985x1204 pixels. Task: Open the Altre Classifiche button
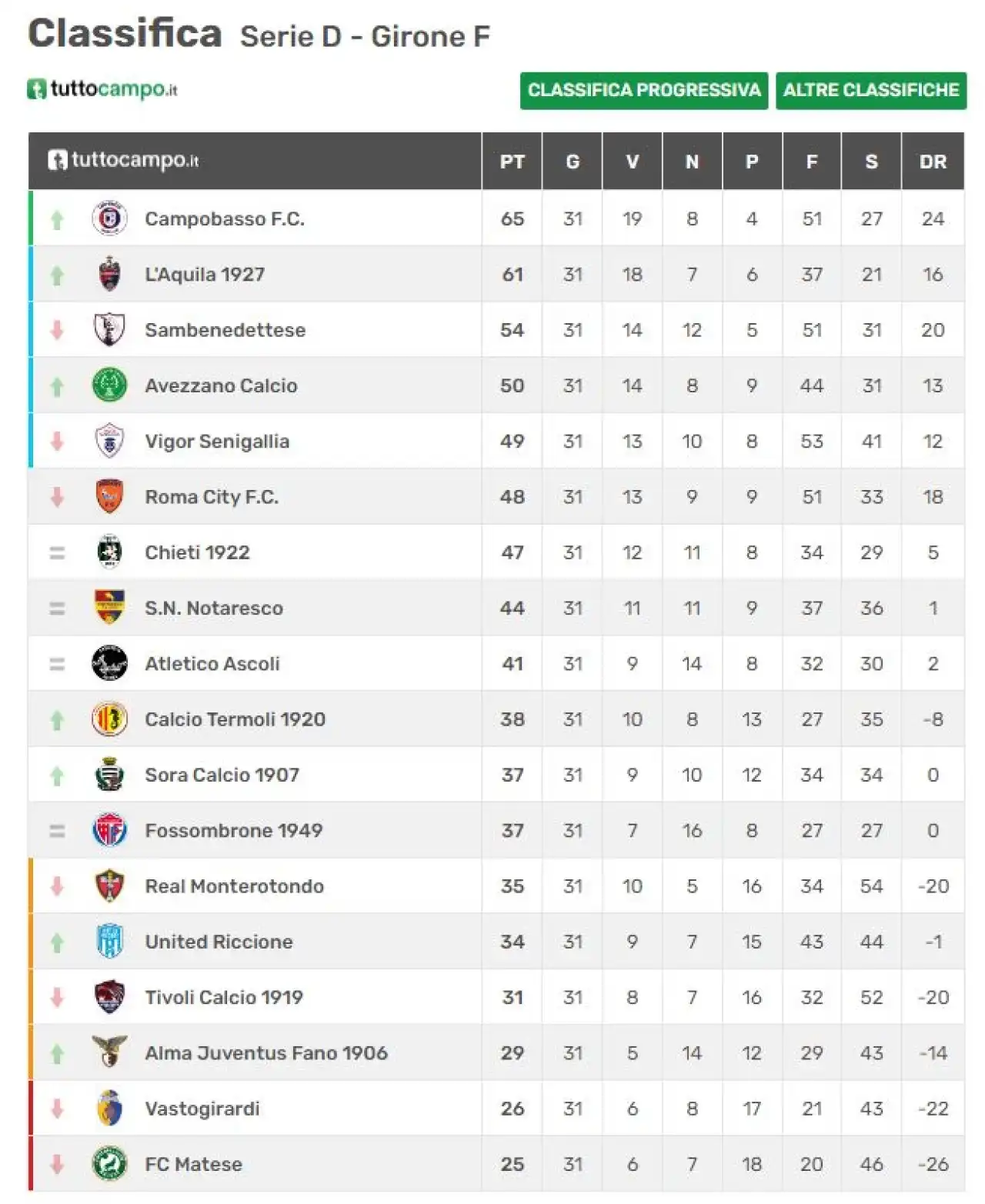click(871, 91)
